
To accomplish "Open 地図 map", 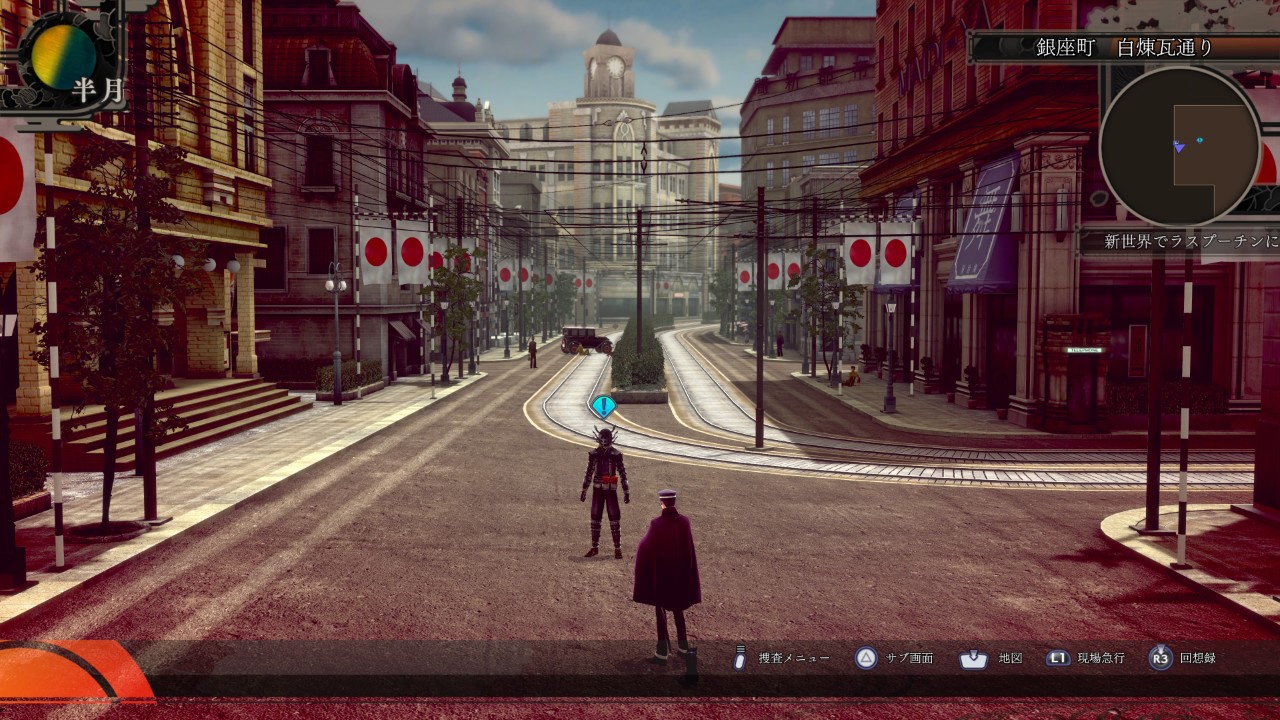I will tap(1010, 658).
